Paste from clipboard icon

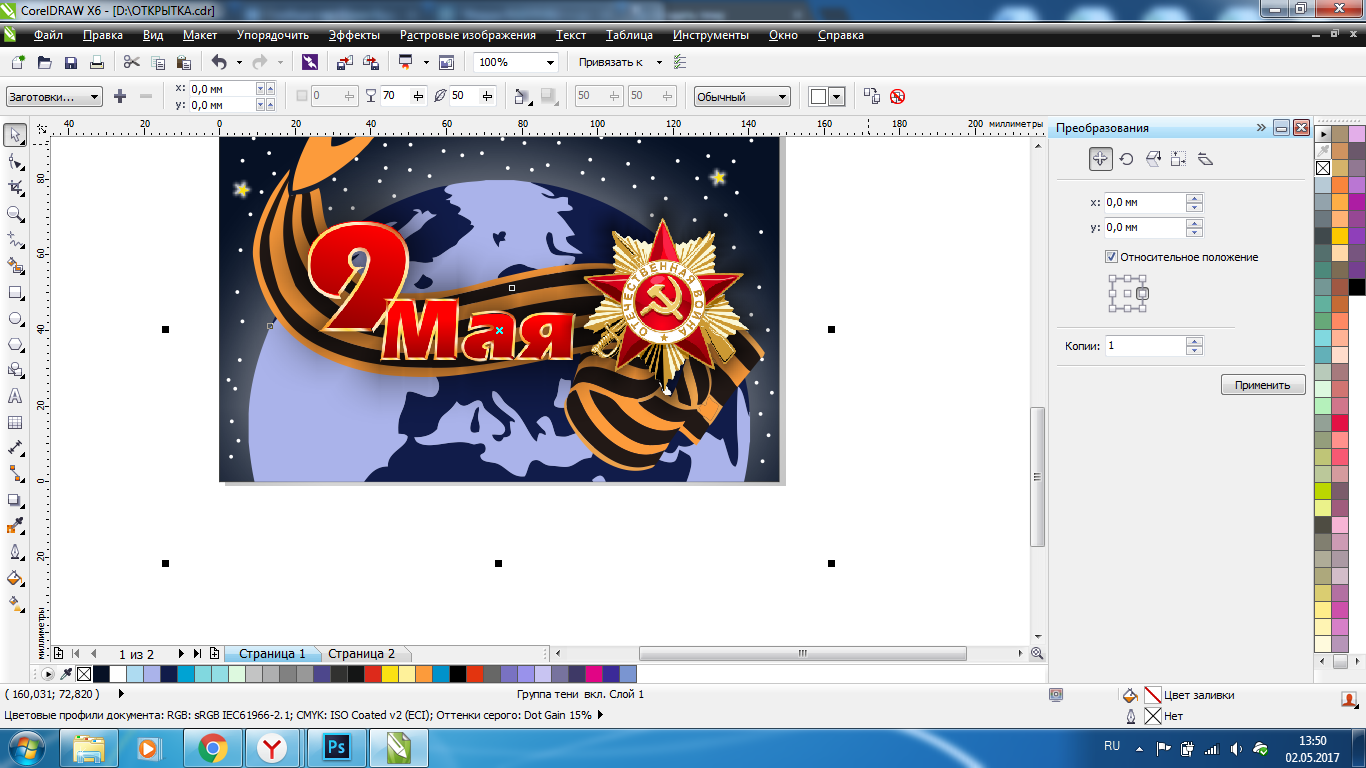coord(185,62)
